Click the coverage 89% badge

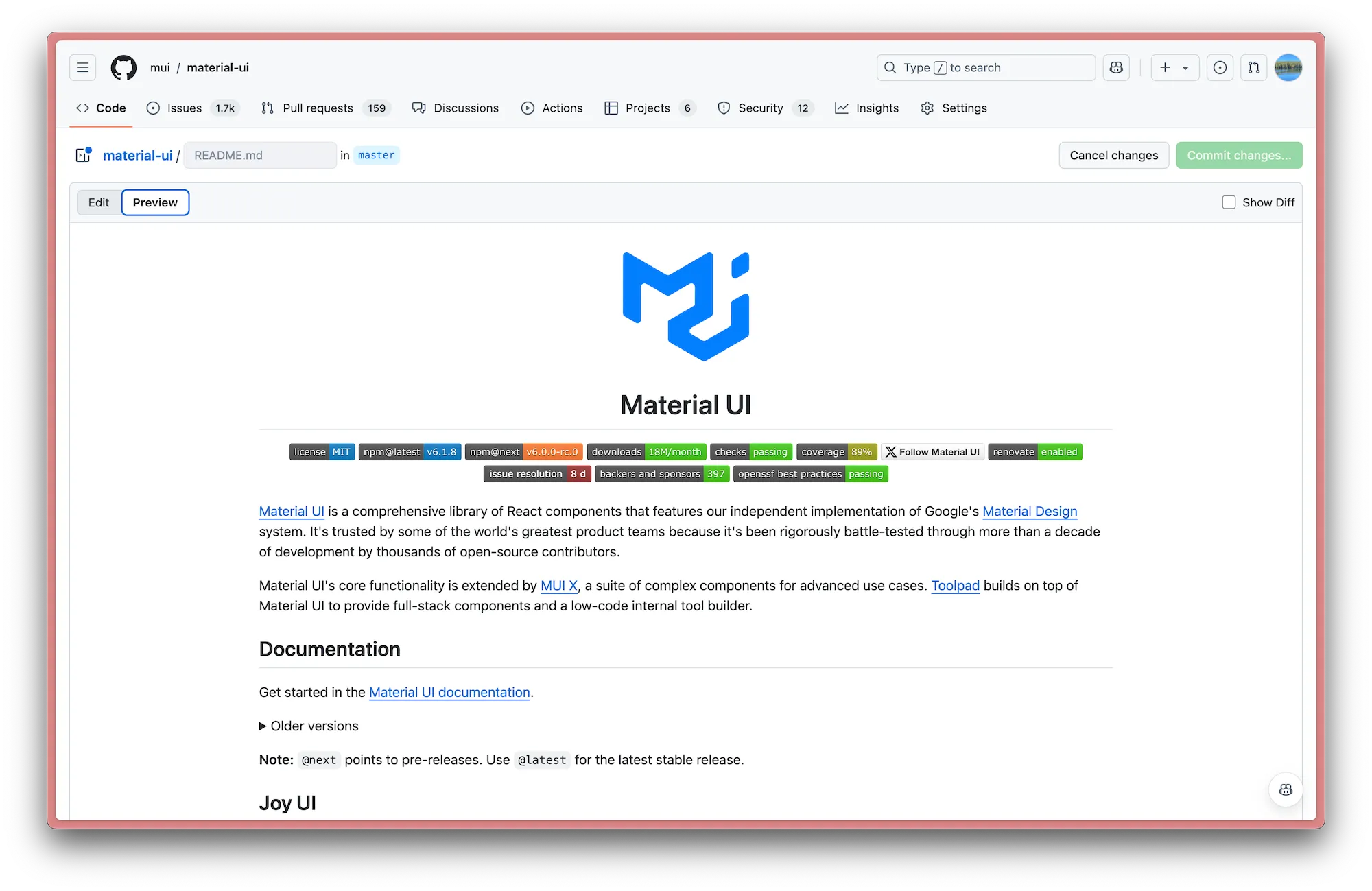[x=836, y=452]
